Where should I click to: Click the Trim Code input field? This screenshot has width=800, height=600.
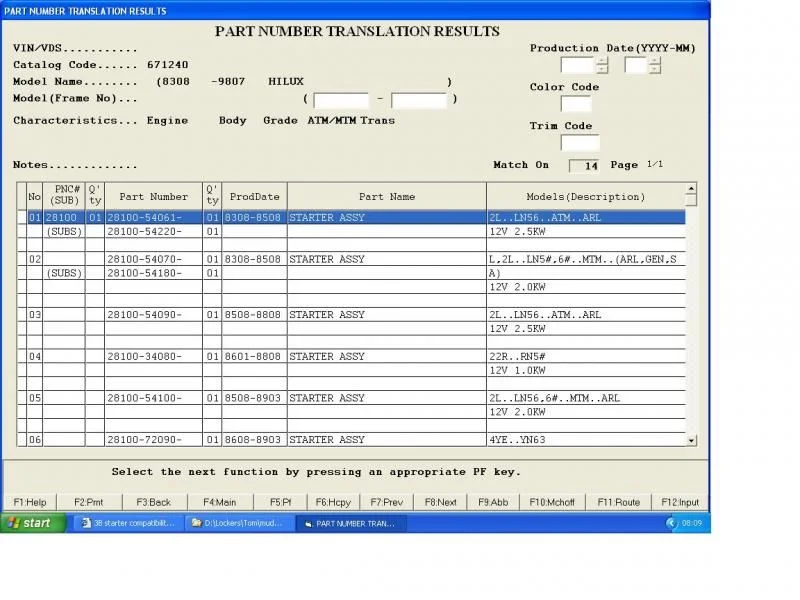(580, 142)
